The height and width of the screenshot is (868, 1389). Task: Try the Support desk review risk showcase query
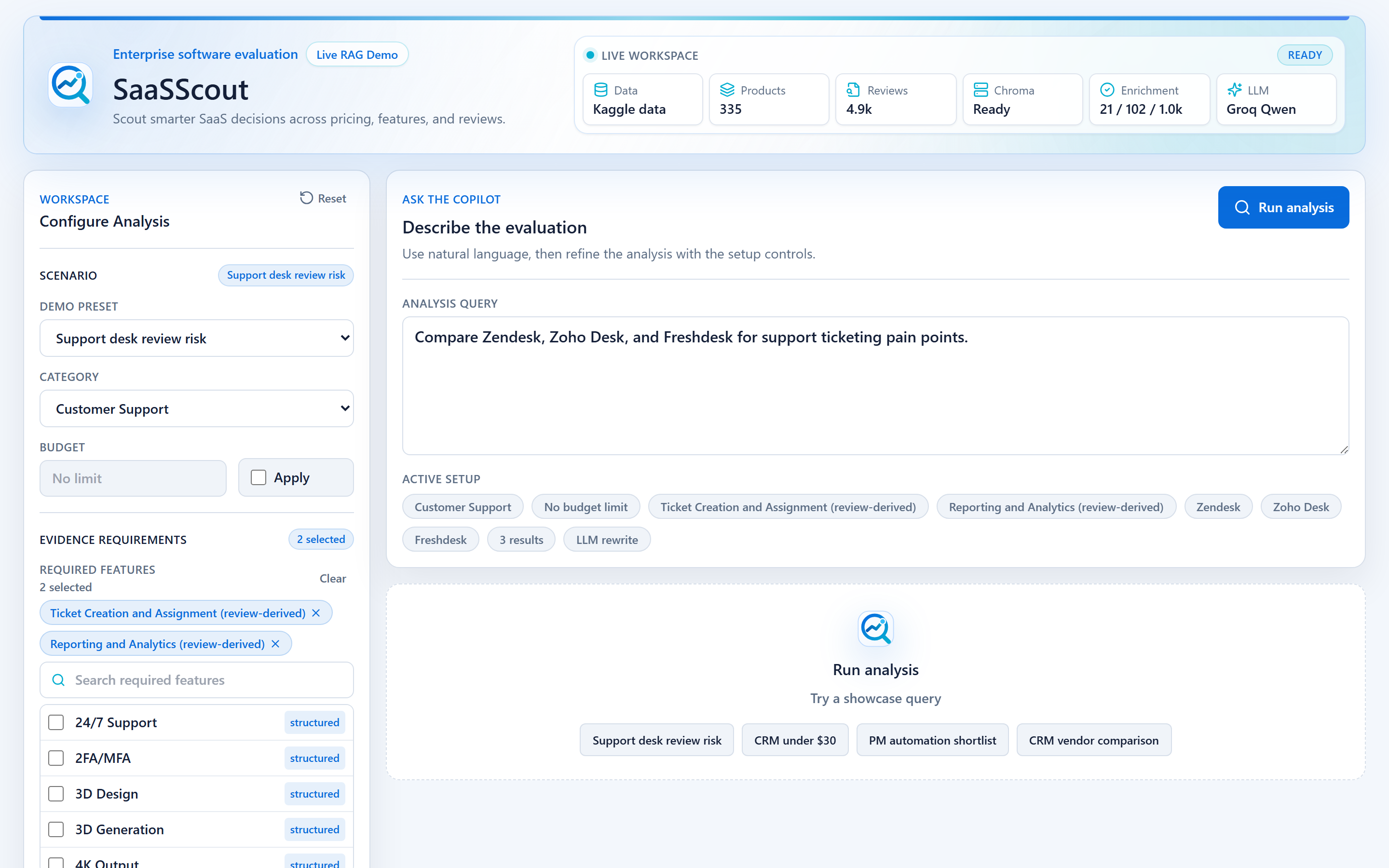coord(656,740)
